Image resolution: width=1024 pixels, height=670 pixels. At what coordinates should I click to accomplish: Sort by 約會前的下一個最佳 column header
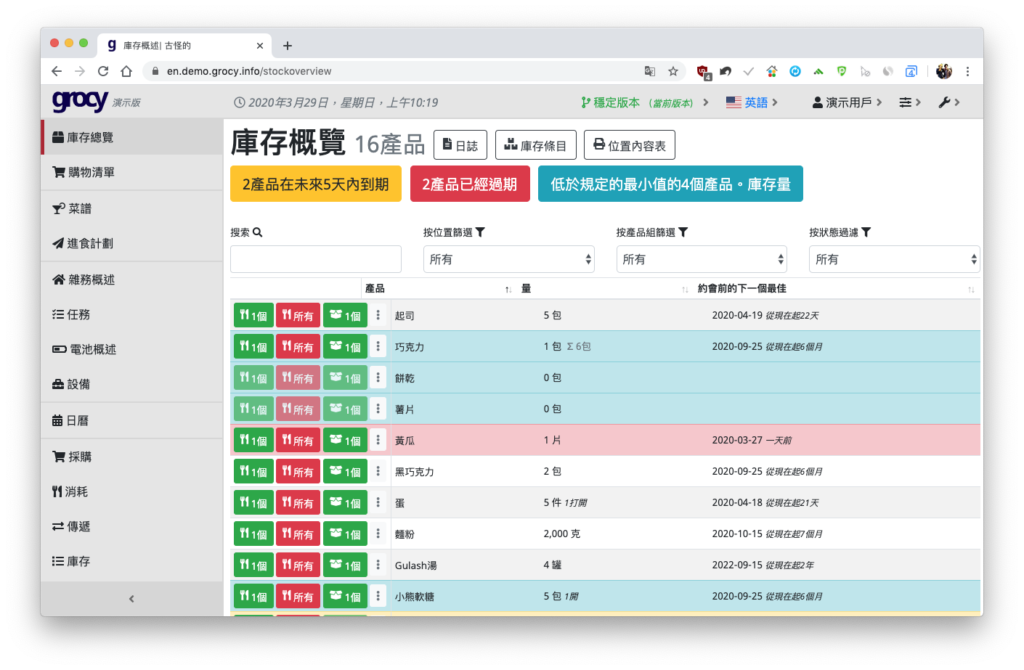click(836, 289)
